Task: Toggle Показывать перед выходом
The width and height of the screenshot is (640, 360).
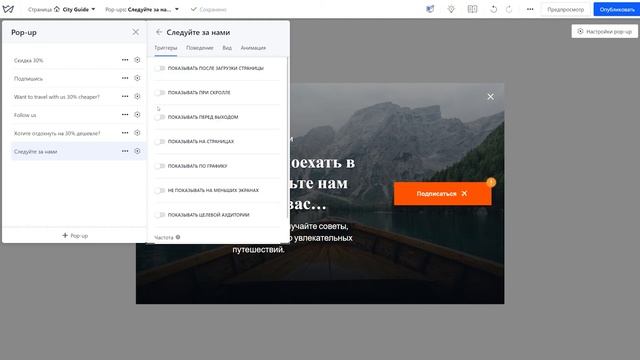Action: (x=160, y=117)
